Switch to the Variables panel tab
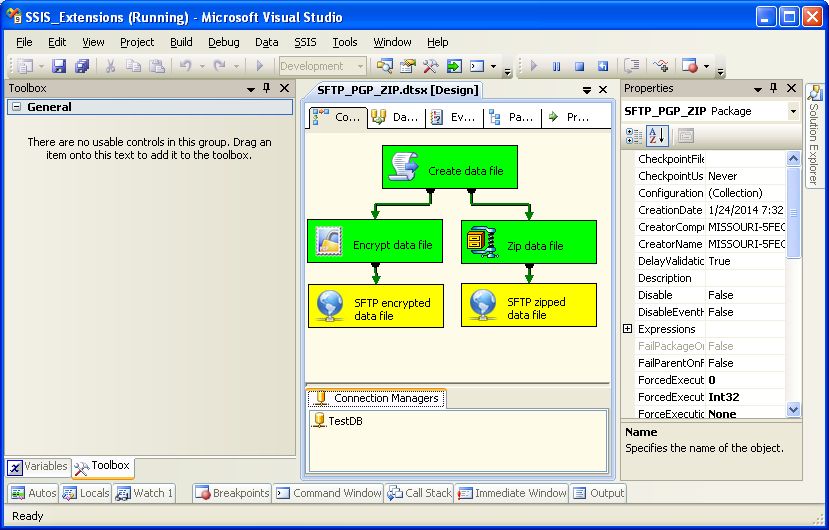 point(38,467)
